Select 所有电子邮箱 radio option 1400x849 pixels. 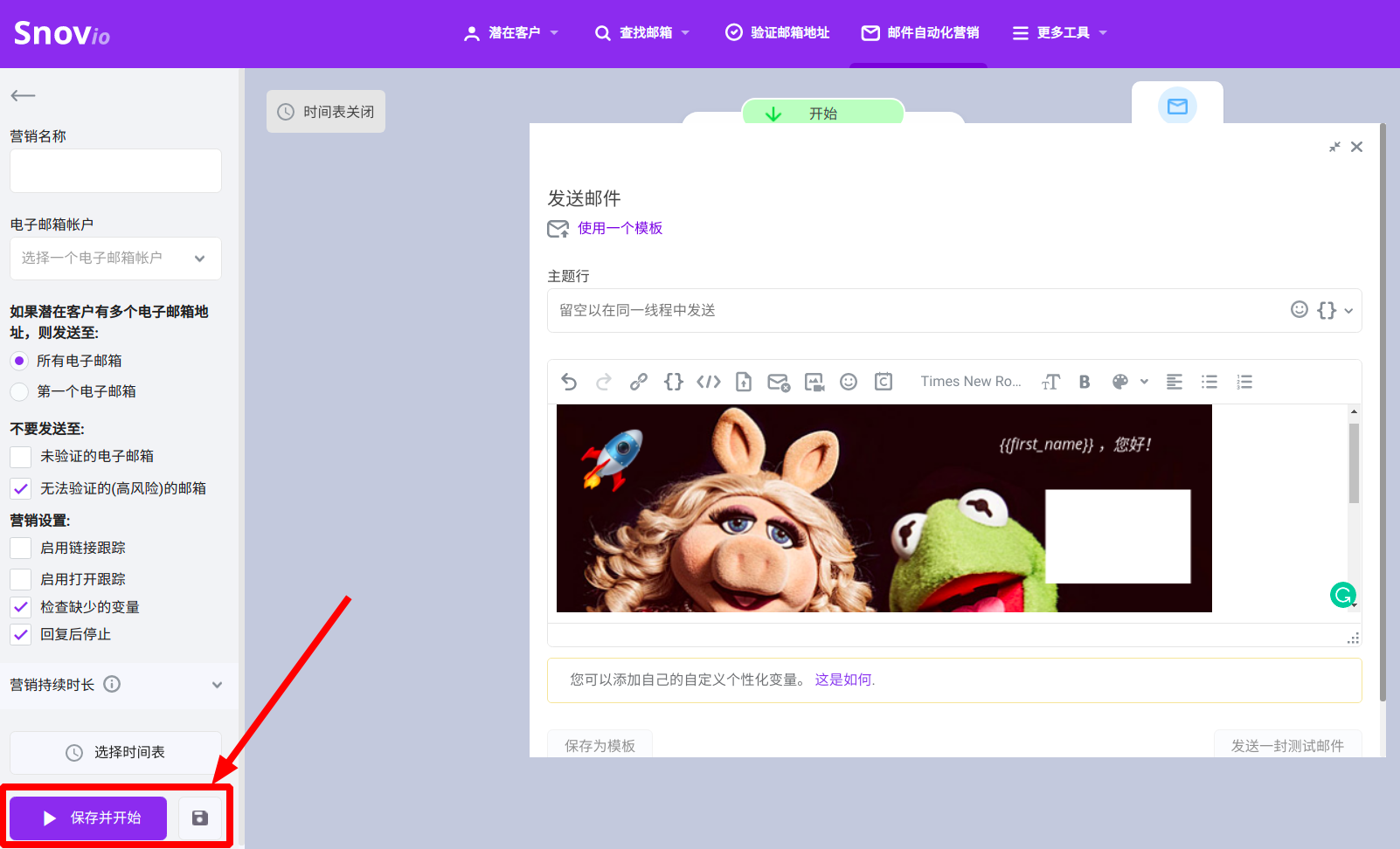[x=19, y=361]
